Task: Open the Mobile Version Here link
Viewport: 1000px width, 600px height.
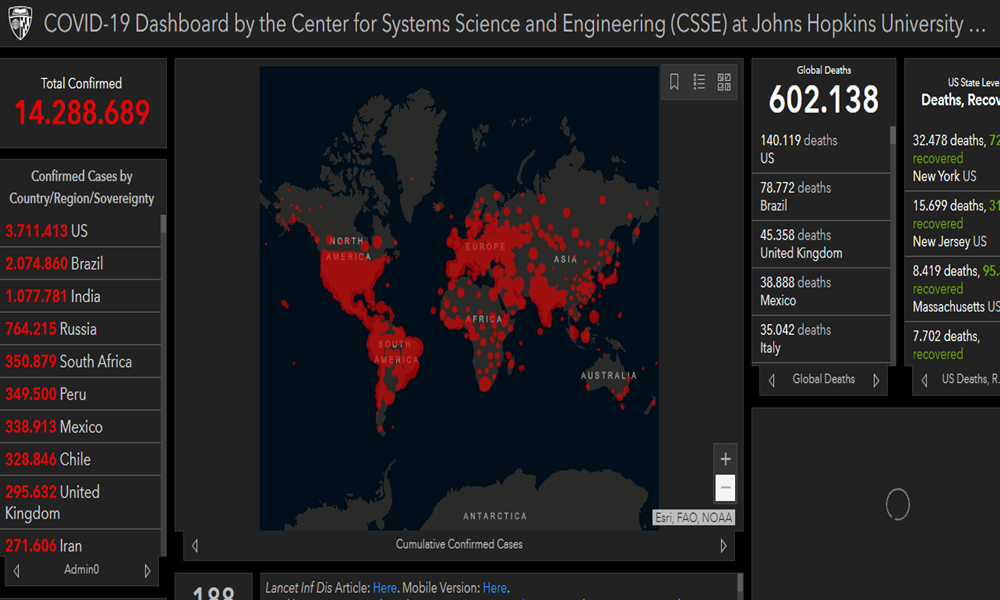Action: coord(494,588)
